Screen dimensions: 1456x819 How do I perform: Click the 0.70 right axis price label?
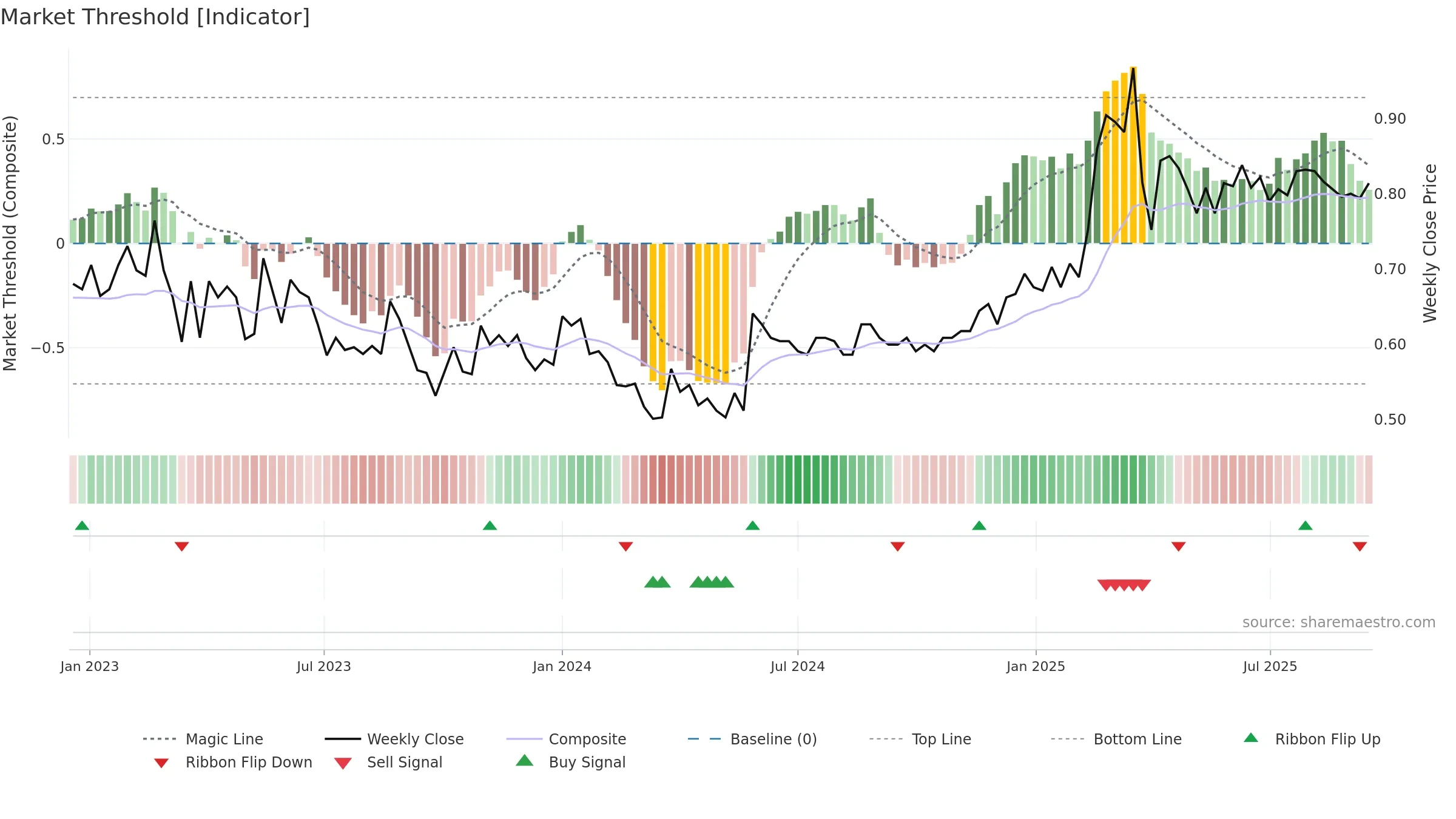coord(1390,269)
